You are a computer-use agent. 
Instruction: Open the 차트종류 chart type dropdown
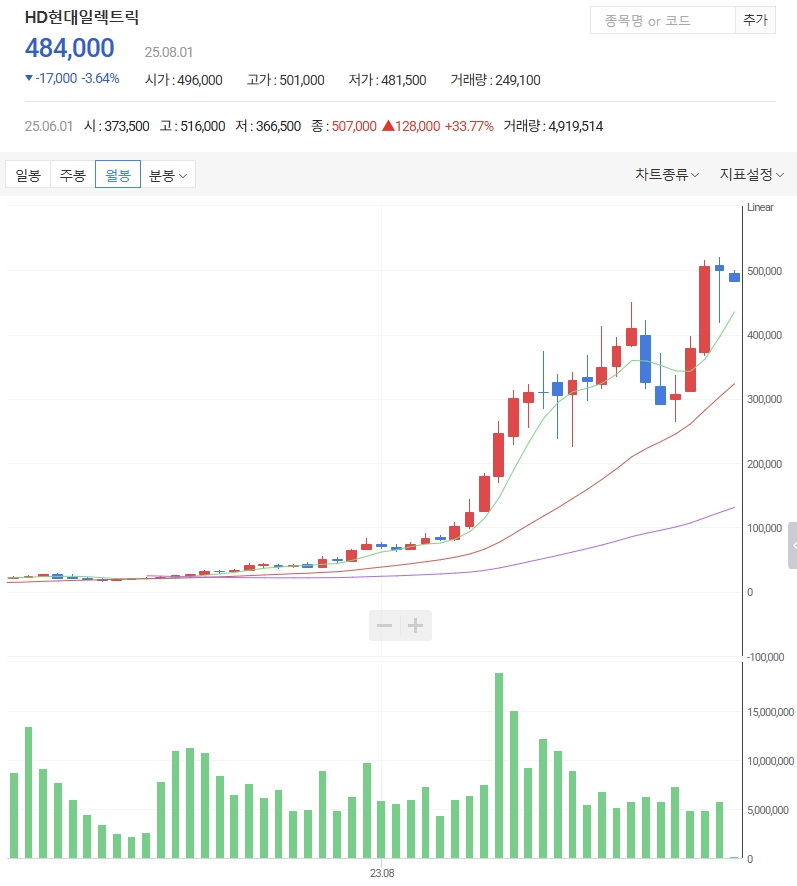click(667, 174)
